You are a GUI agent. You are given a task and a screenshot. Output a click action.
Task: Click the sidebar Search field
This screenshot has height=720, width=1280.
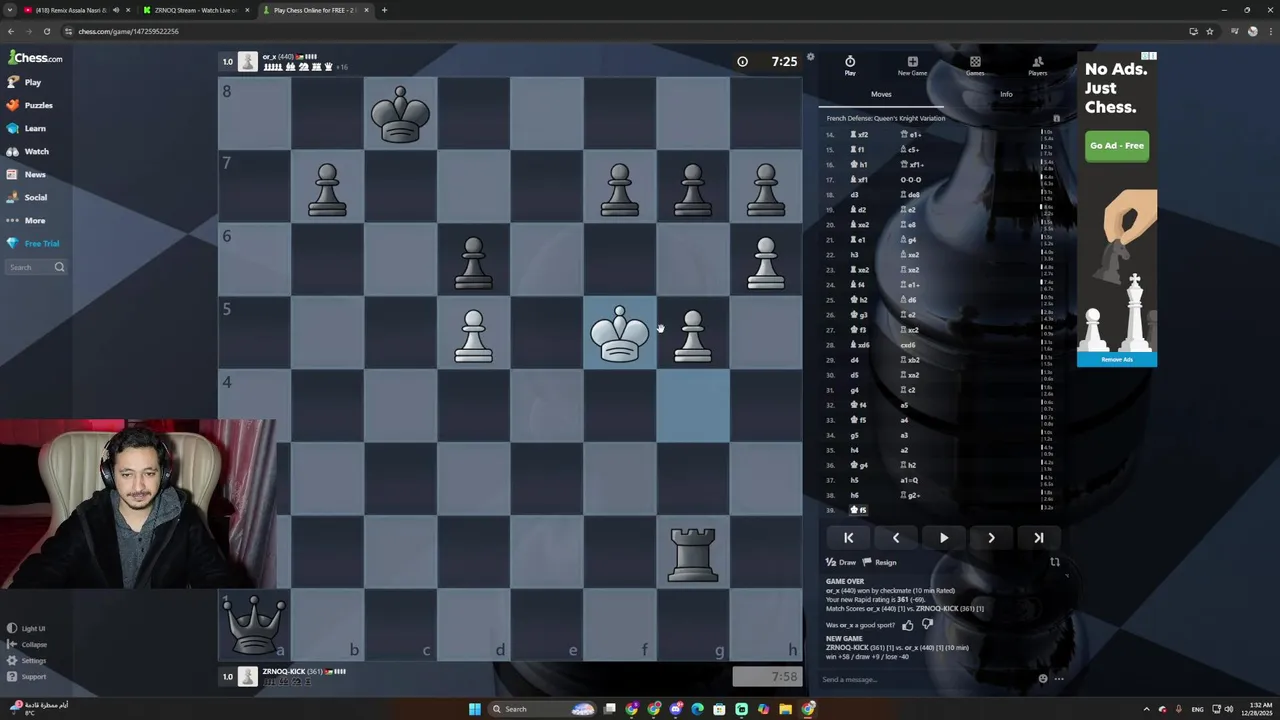click(x=36, y=267)
